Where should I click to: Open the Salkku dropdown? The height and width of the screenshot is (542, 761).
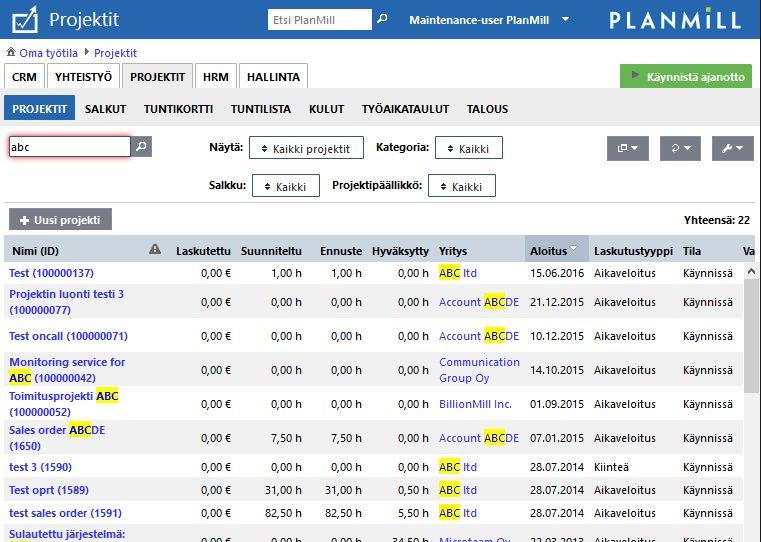click(x=286, y=186)
